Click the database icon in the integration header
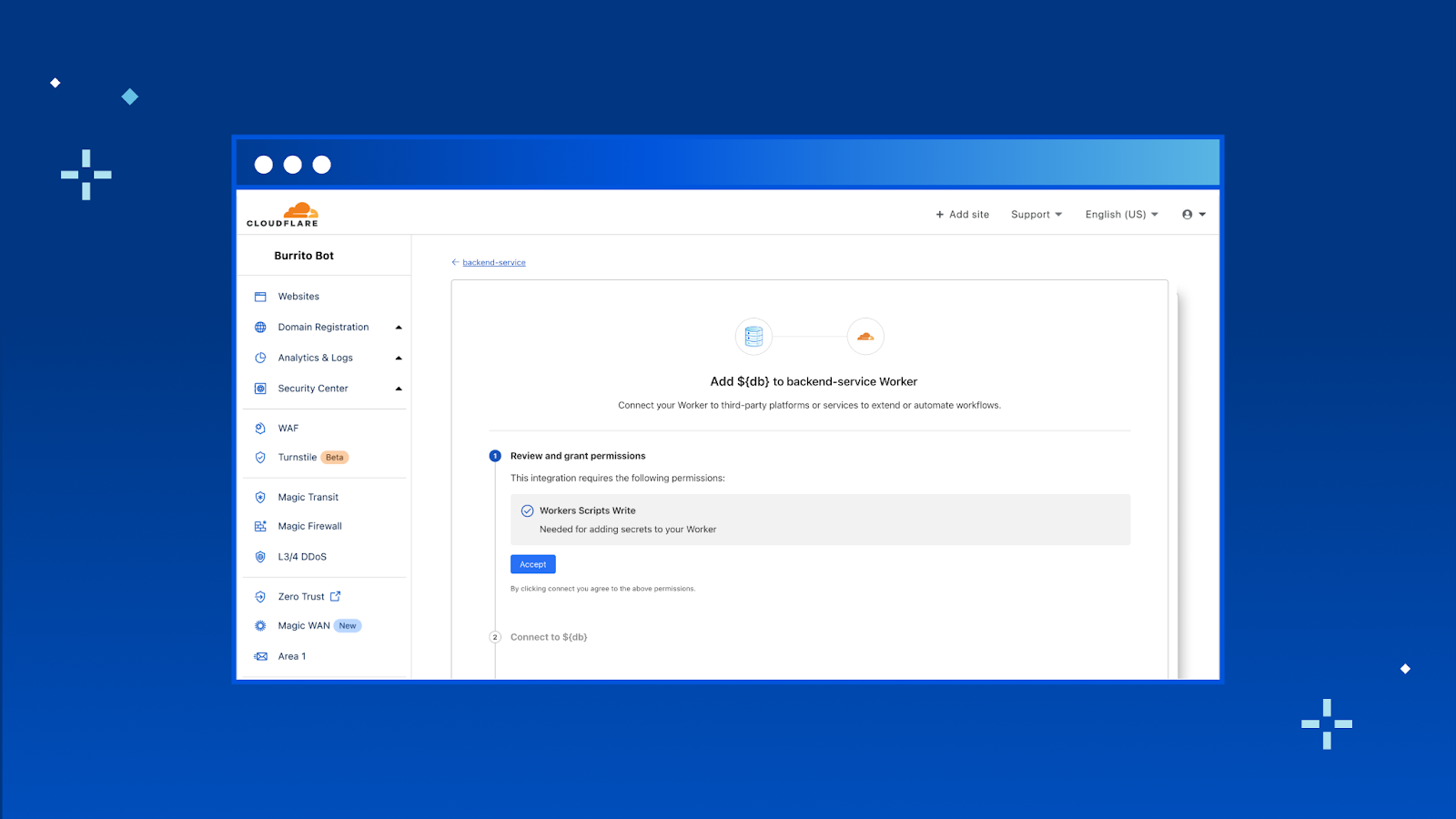The image size is (1456, 819). [x=753, y=337]
